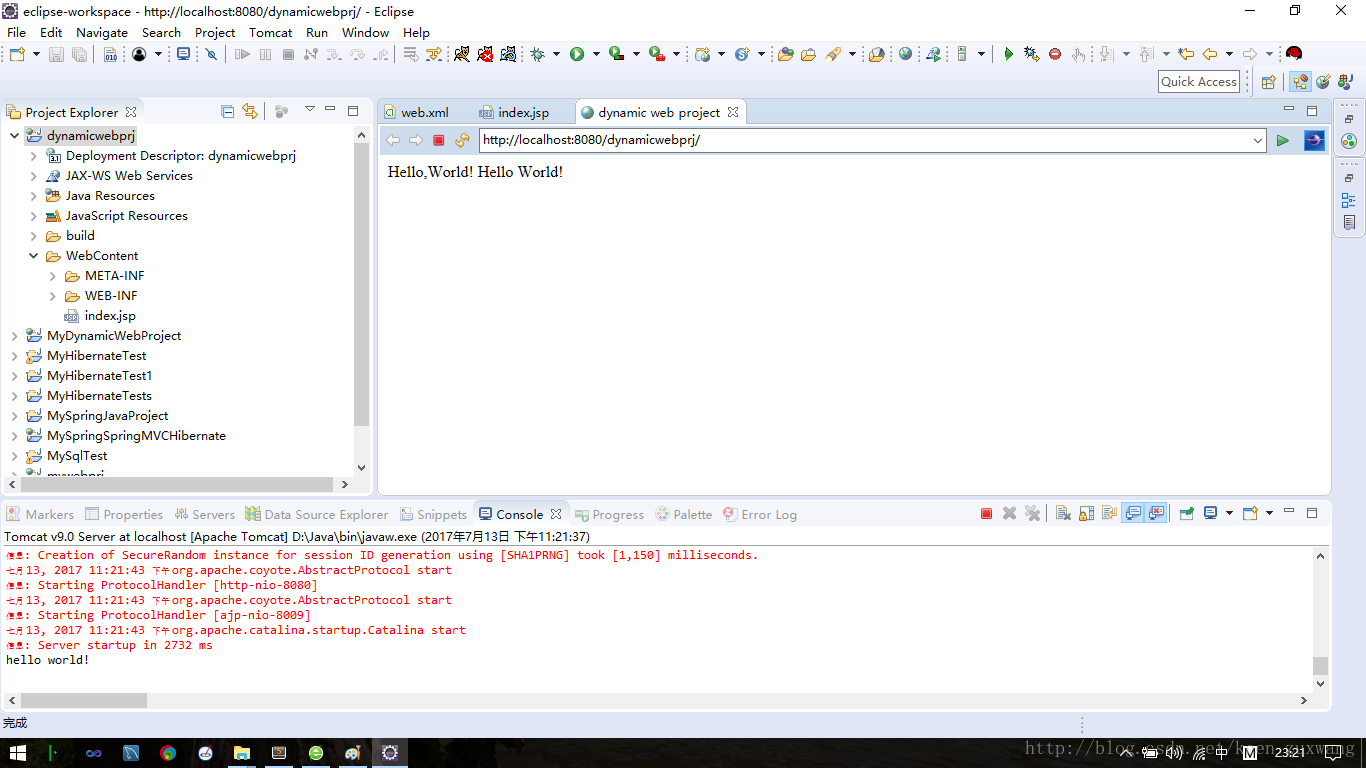Click Collapse All in Project Explorer
Image resolution: width=1366 pixels, height=768 pixels.
(x=228, y=111)
